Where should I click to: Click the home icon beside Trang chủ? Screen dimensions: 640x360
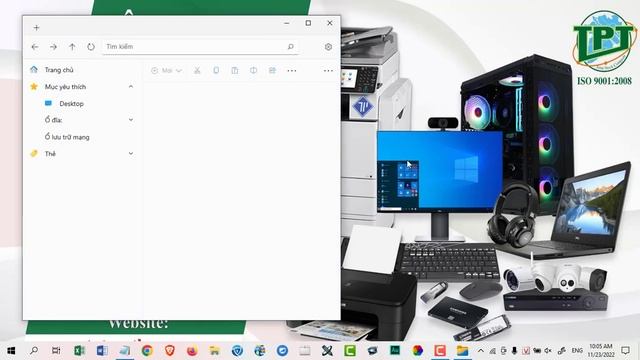34,70
